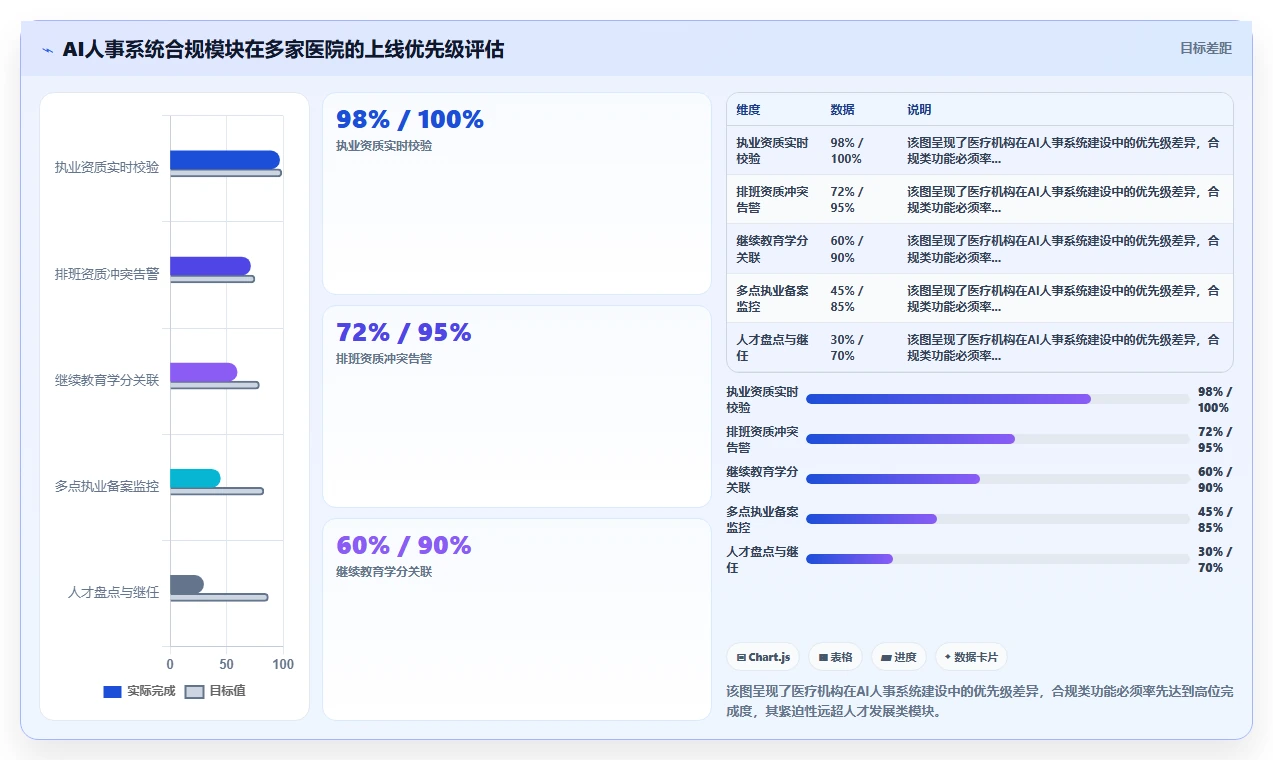
Task: Click the 98% / 100% card value
Action: click(x=410, y=120)
